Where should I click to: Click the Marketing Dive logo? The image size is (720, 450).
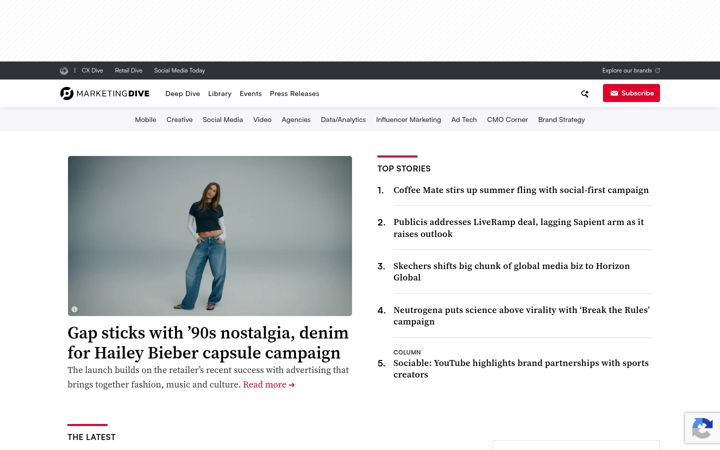pyautogui.click(x=105, y=93)
